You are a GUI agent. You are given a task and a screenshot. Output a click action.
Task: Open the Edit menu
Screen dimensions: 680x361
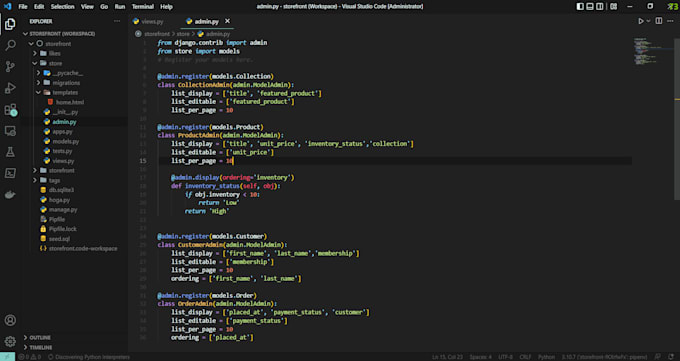pyautogui.click(x=39, y=7)
